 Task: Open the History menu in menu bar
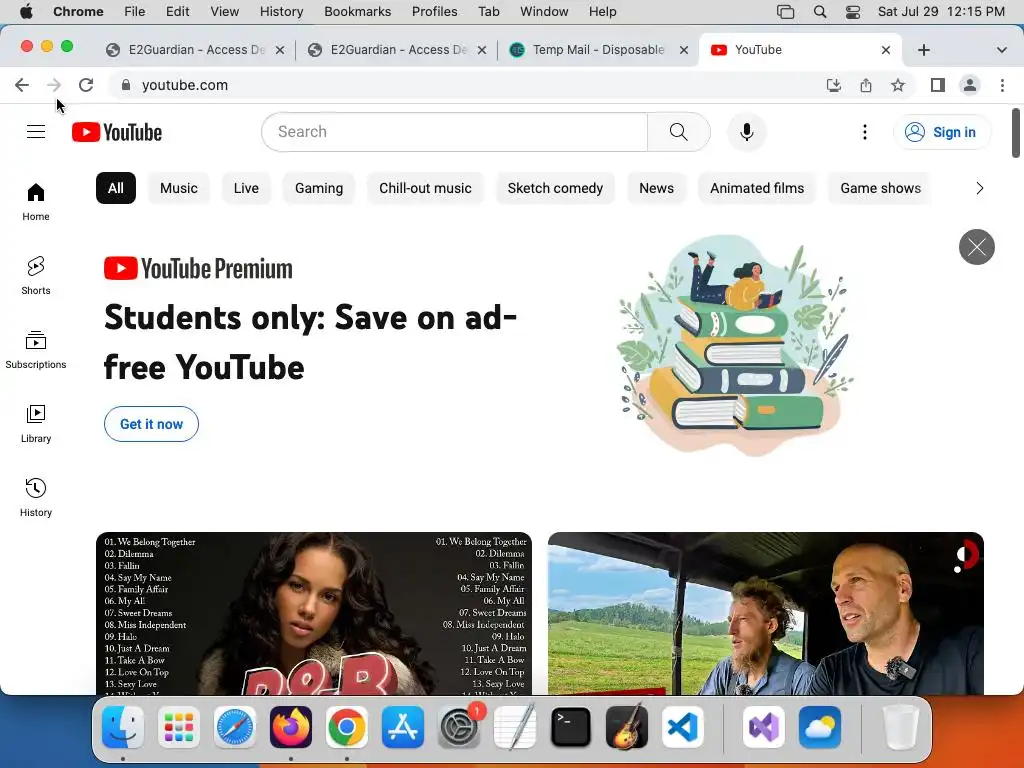tap(281, 12)
